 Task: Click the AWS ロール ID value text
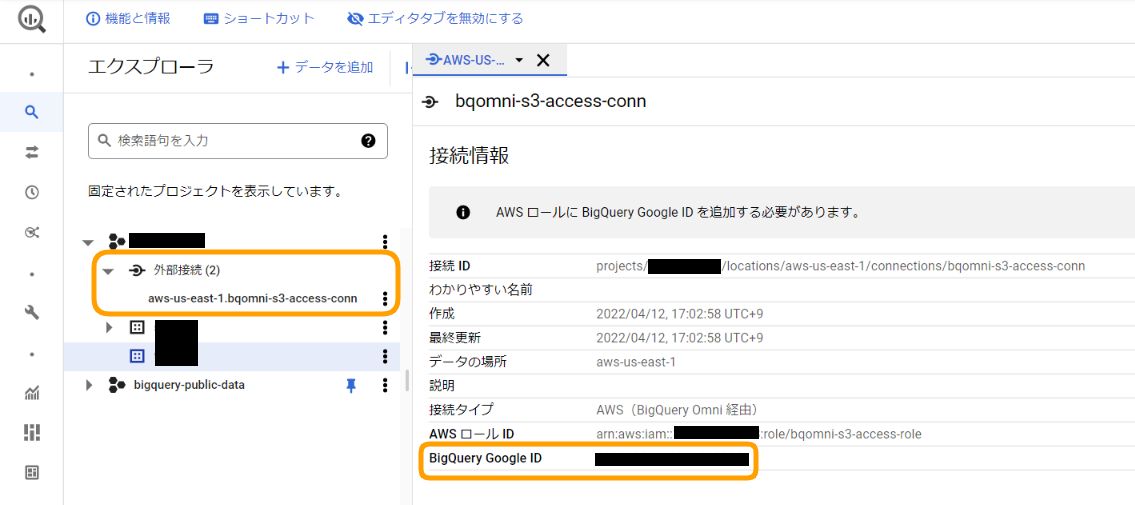click(759, 434)
